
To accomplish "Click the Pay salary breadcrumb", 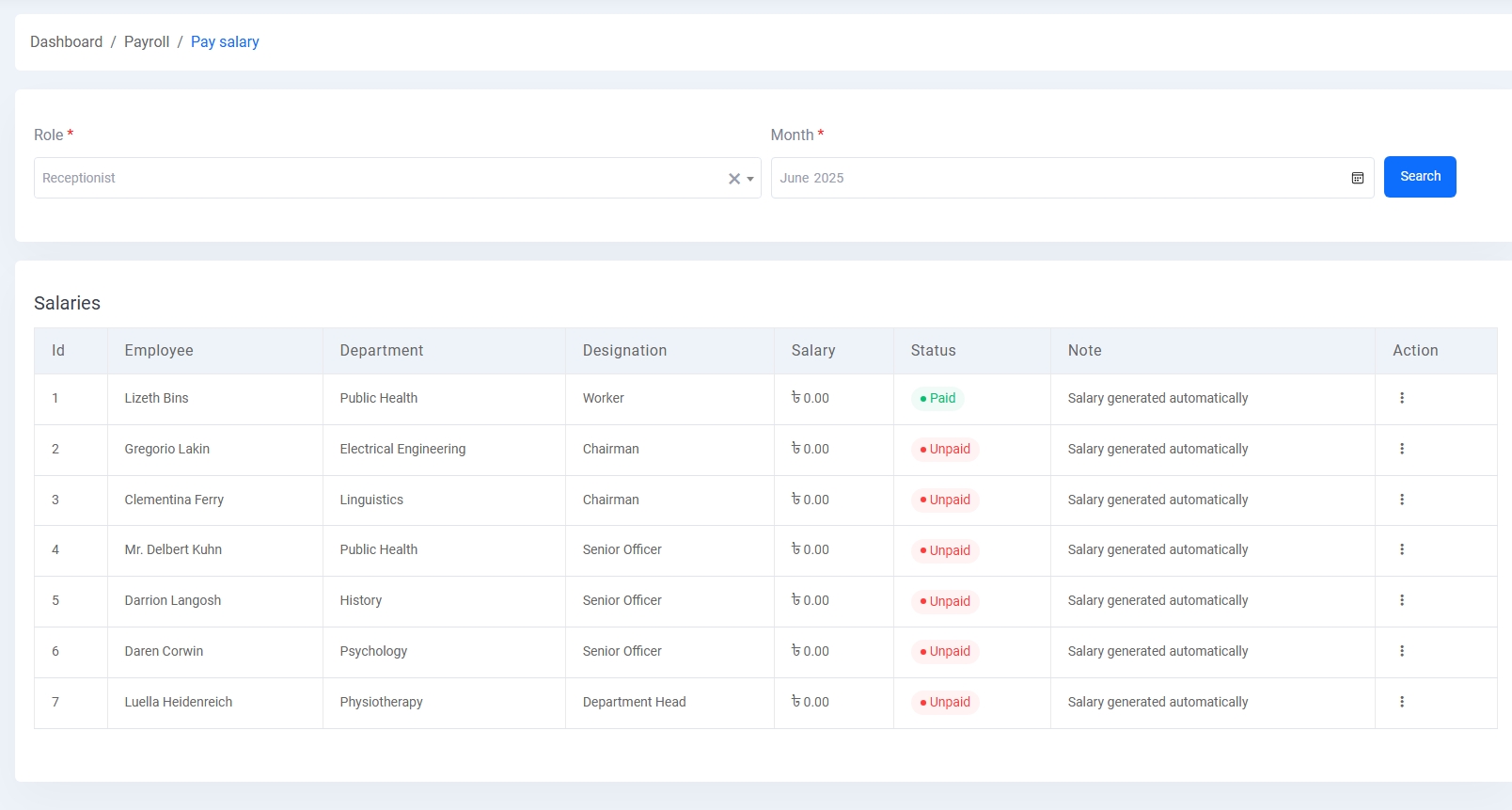I will [225, 42].
